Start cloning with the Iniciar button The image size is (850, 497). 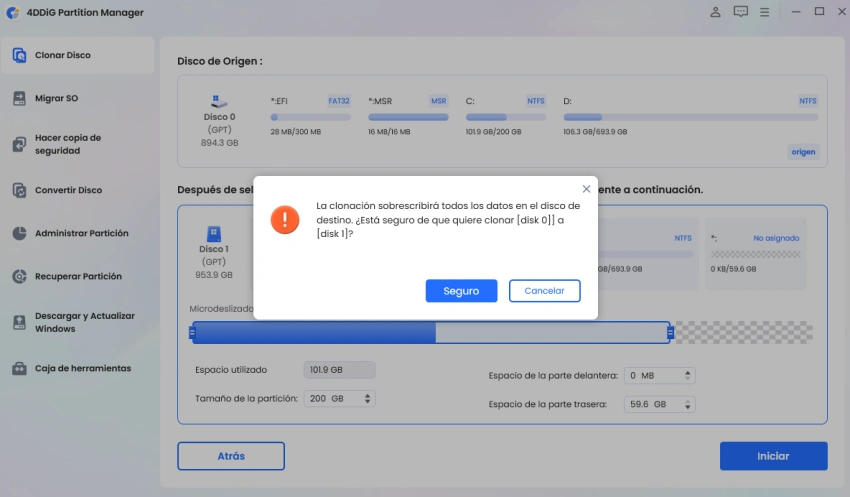tap(774, 456)
